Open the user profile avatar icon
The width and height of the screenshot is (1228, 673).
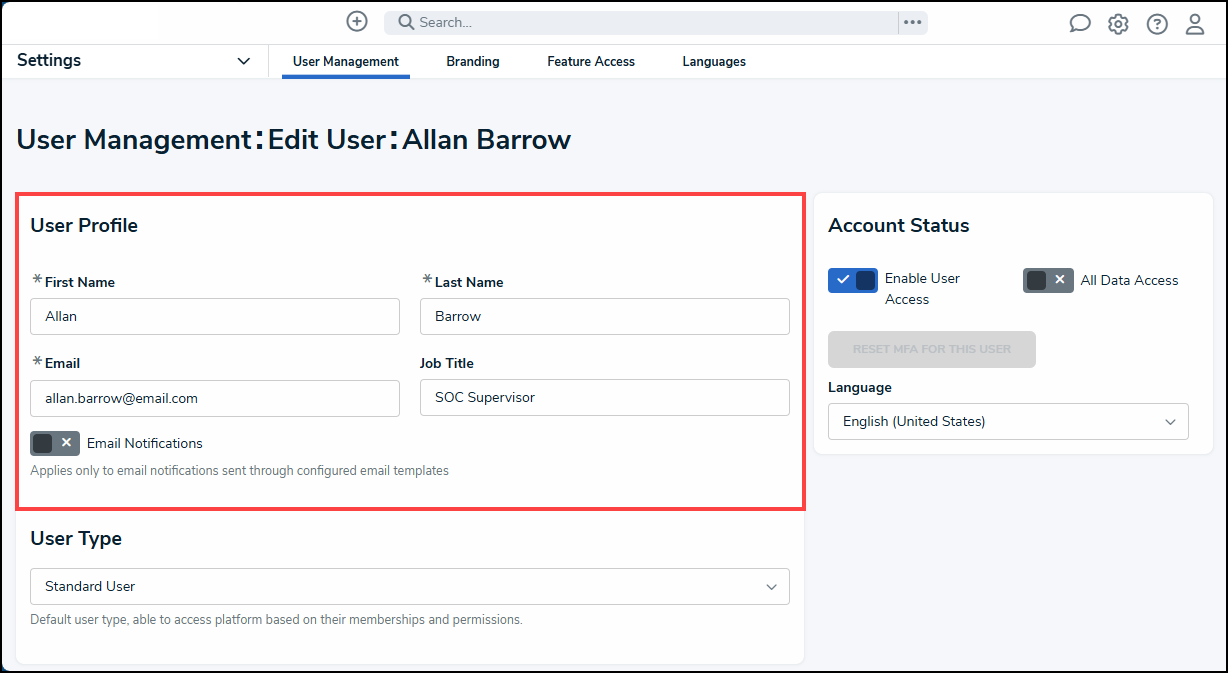(x=1195, y=24)
